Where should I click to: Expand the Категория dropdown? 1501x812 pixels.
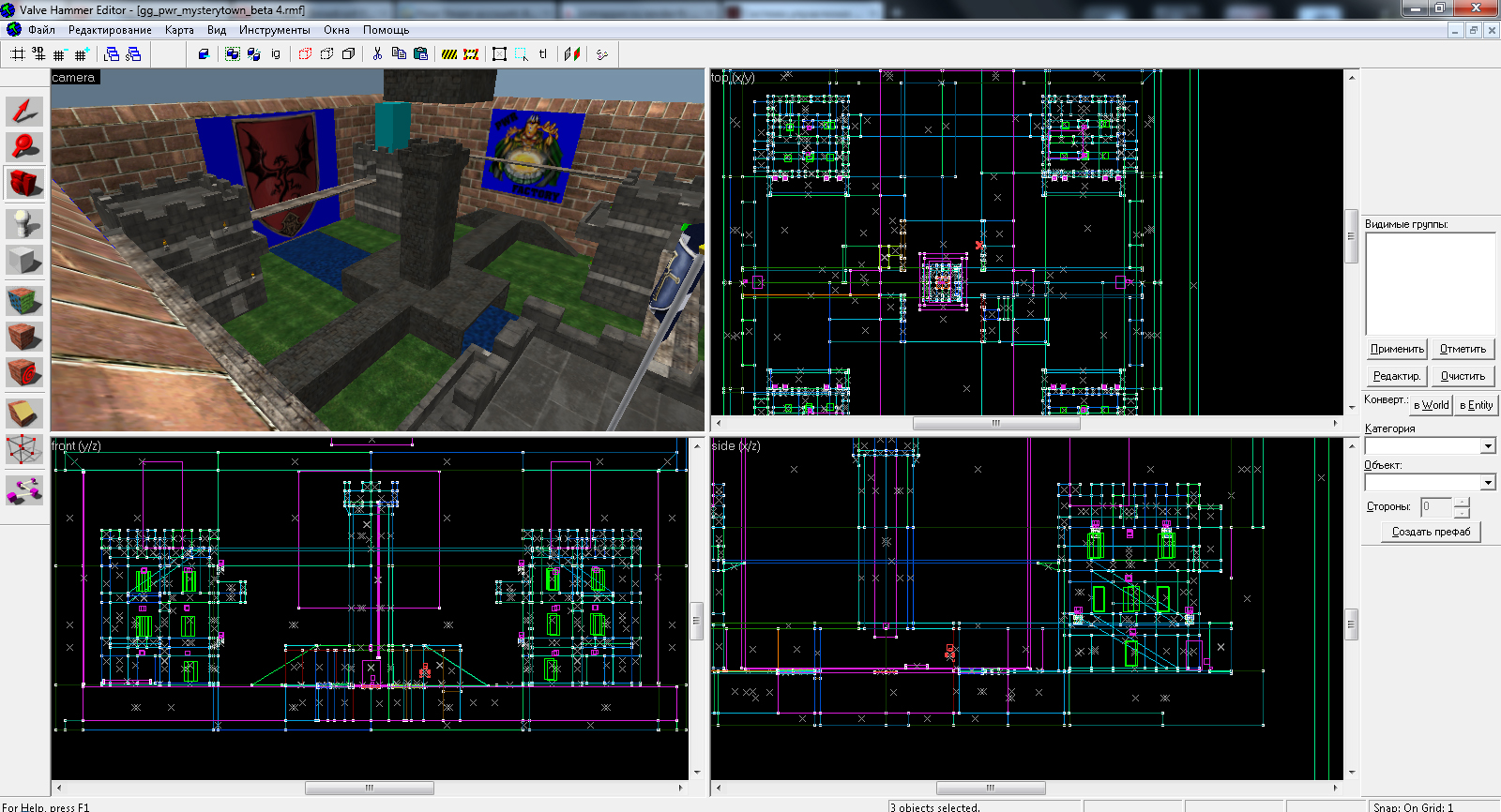click(x=1488, y=446)
